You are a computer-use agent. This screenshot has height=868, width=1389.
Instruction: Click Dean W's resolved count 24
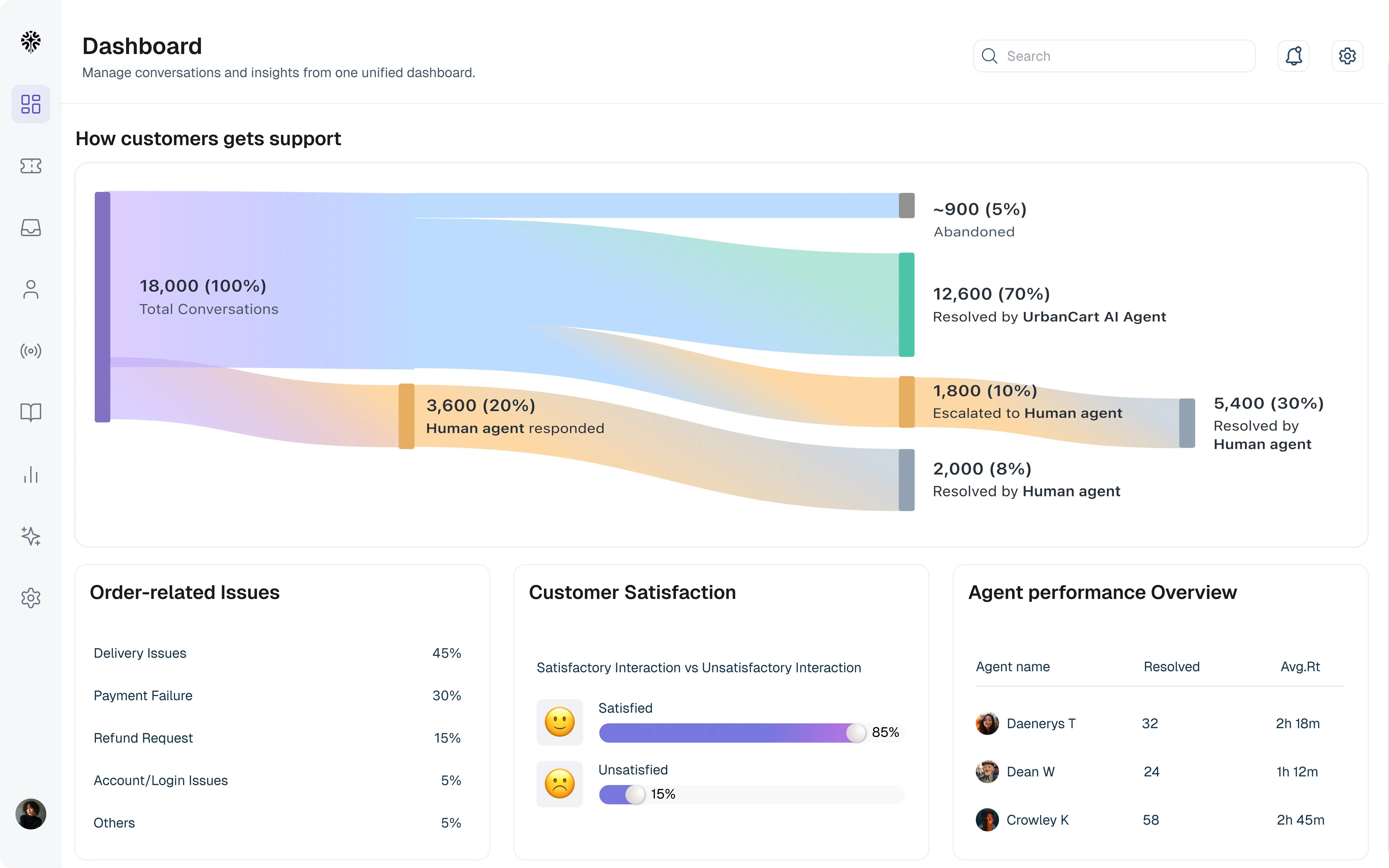pyautogui.click(x=1151, y=772)
